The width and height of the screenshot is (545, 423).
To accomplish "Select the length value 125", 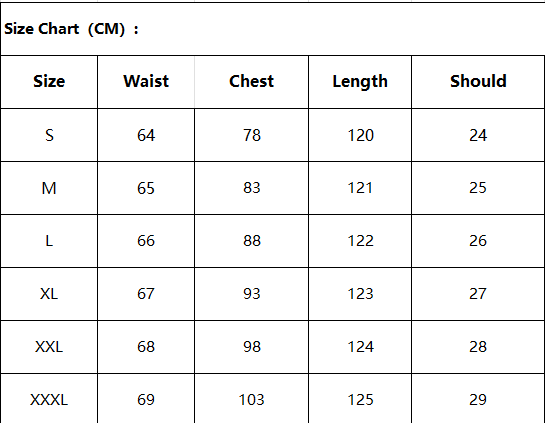I will [360, 399].
